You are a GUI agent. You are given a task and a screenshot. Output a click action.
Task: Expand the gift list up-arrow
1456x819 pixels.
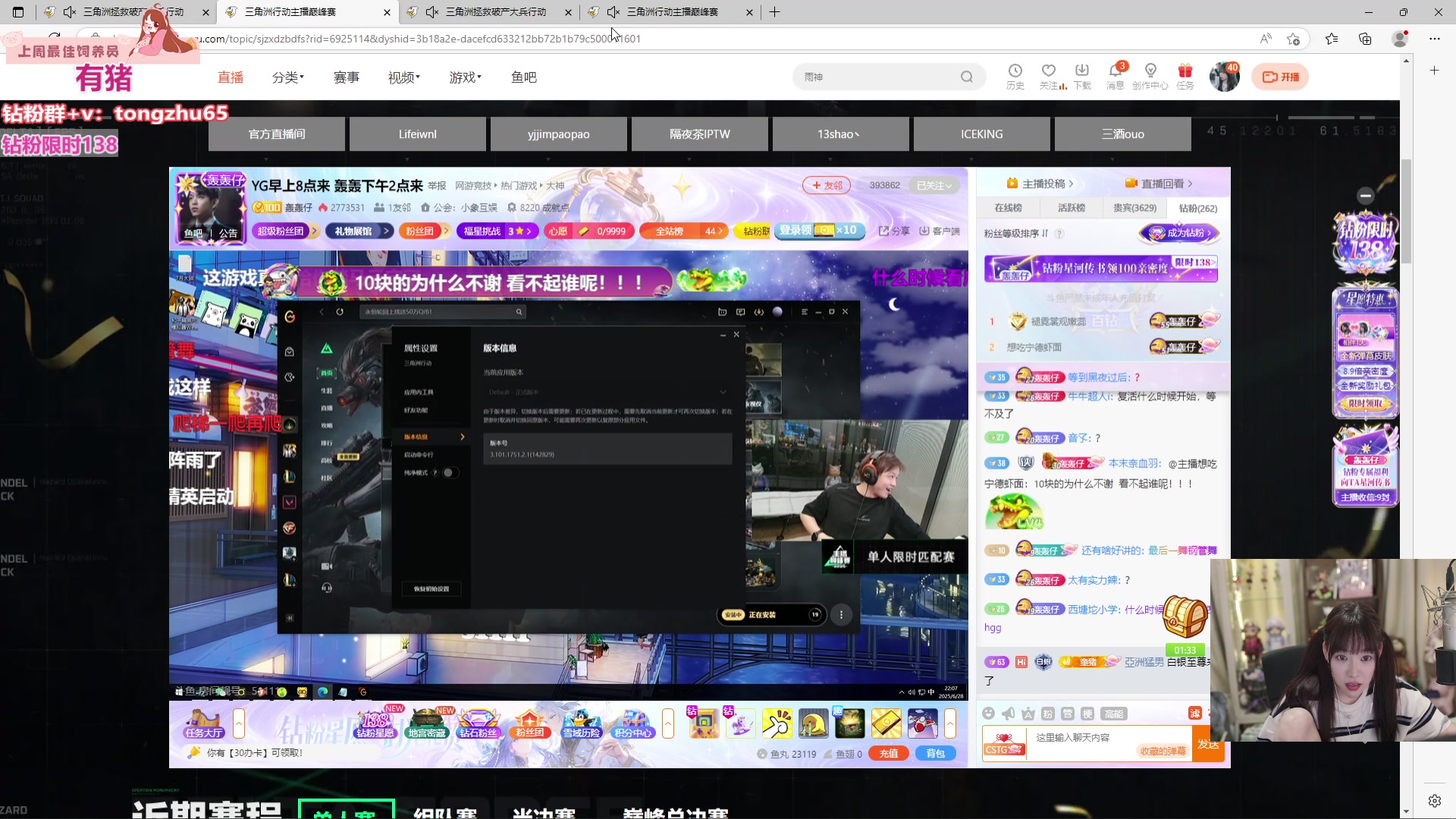click(950, 723)
